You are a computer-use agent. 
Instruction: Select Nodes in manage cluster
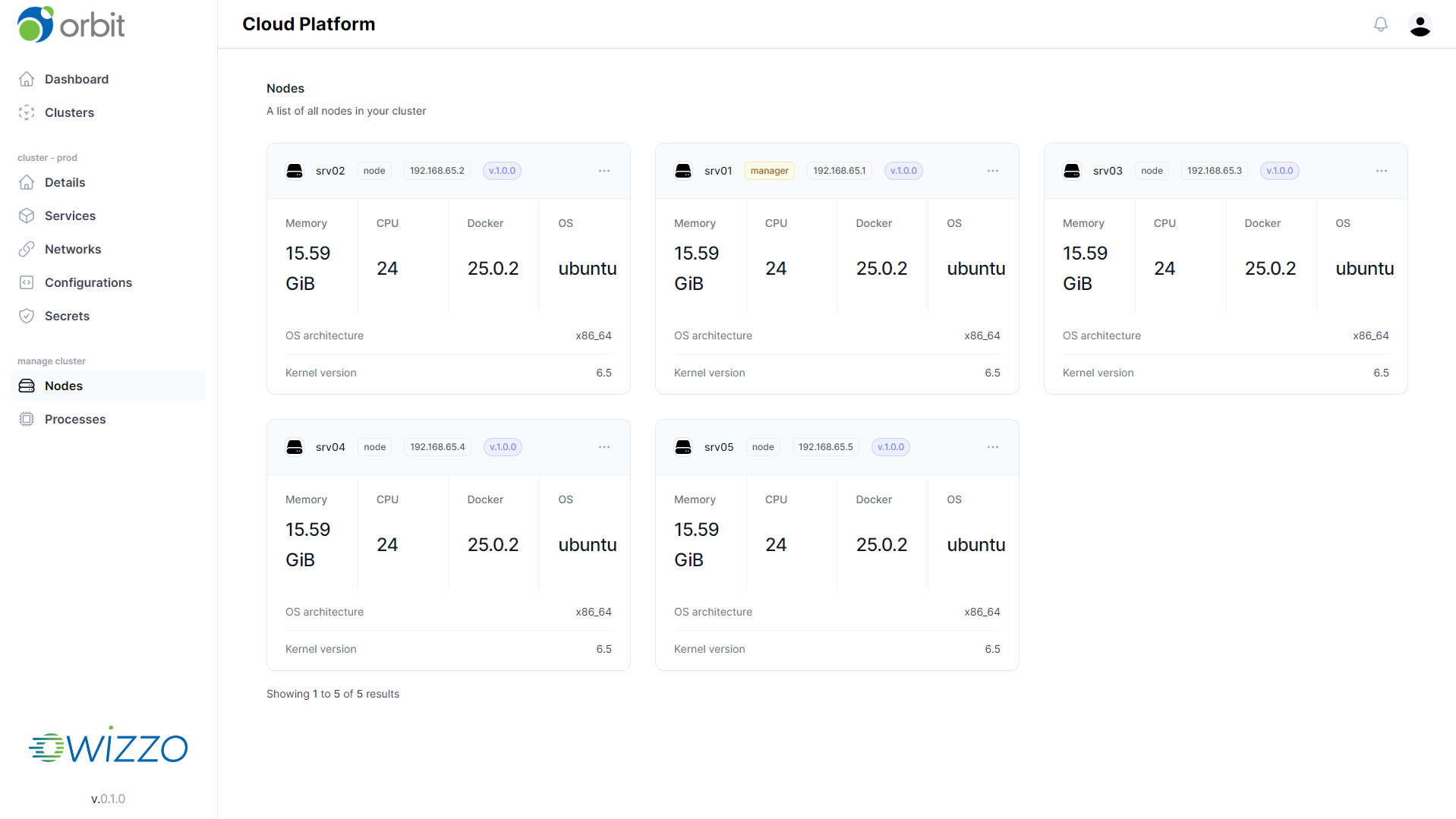109,386
